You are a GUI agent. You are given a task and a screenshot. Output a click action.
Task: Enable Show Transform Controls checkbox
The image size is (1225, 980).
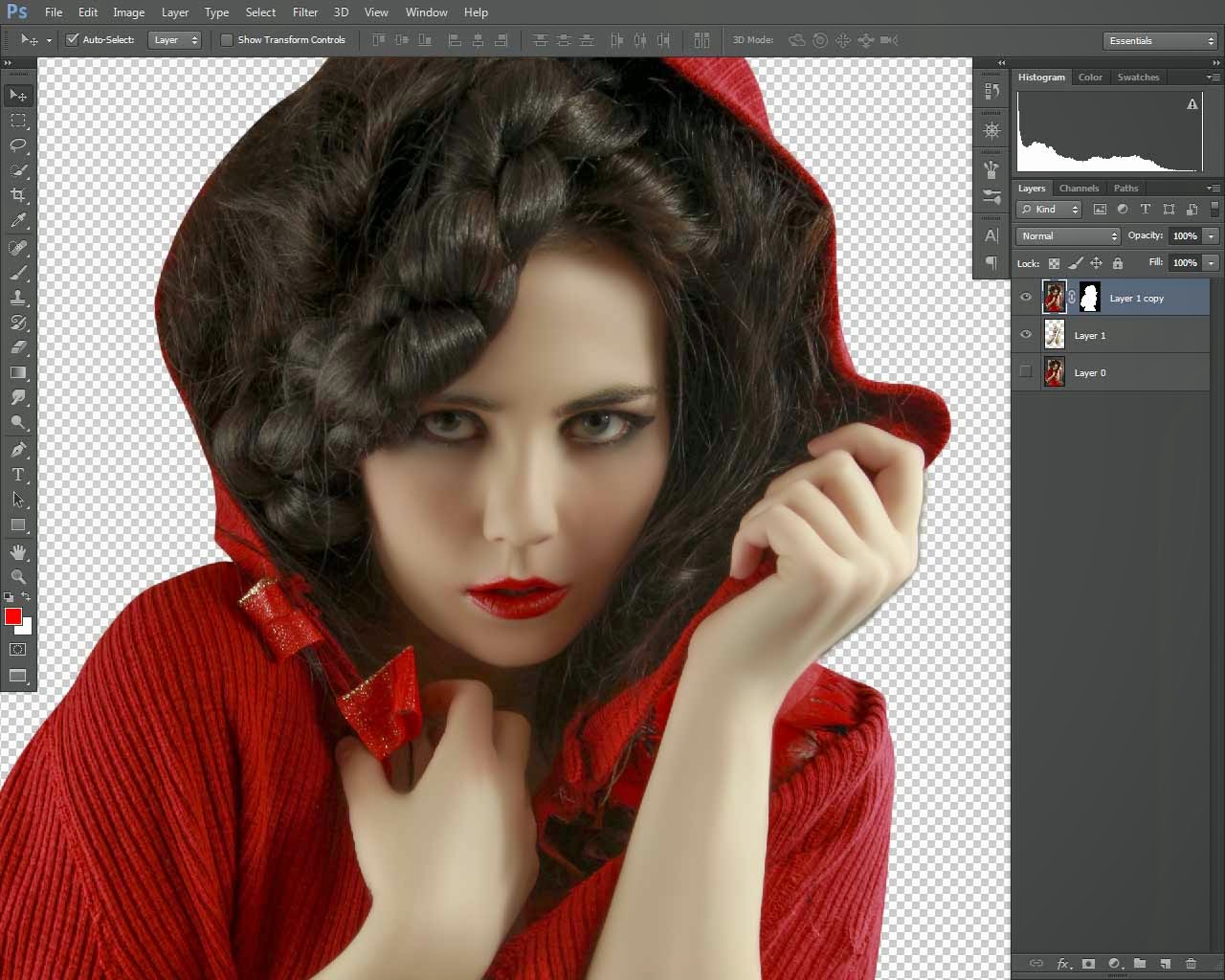click(227, 40)
